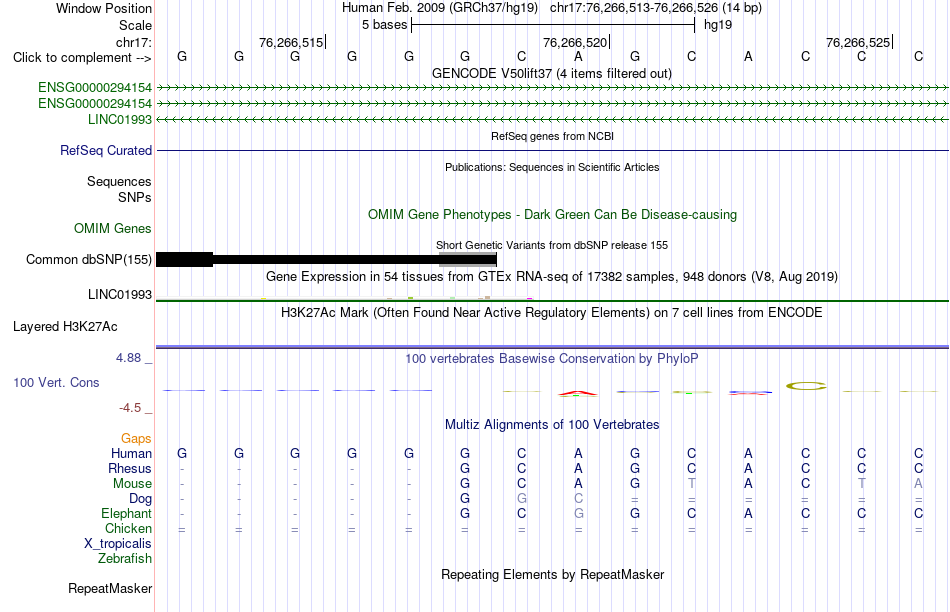
Task: Click the 76,266,515 coordinate label
Action: pyautogui.click(x=291, y=42)
